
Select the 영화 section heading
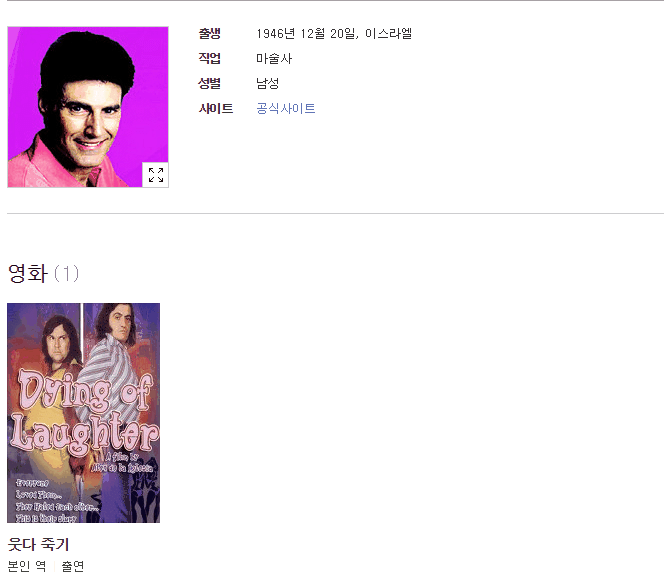(28, 273)
